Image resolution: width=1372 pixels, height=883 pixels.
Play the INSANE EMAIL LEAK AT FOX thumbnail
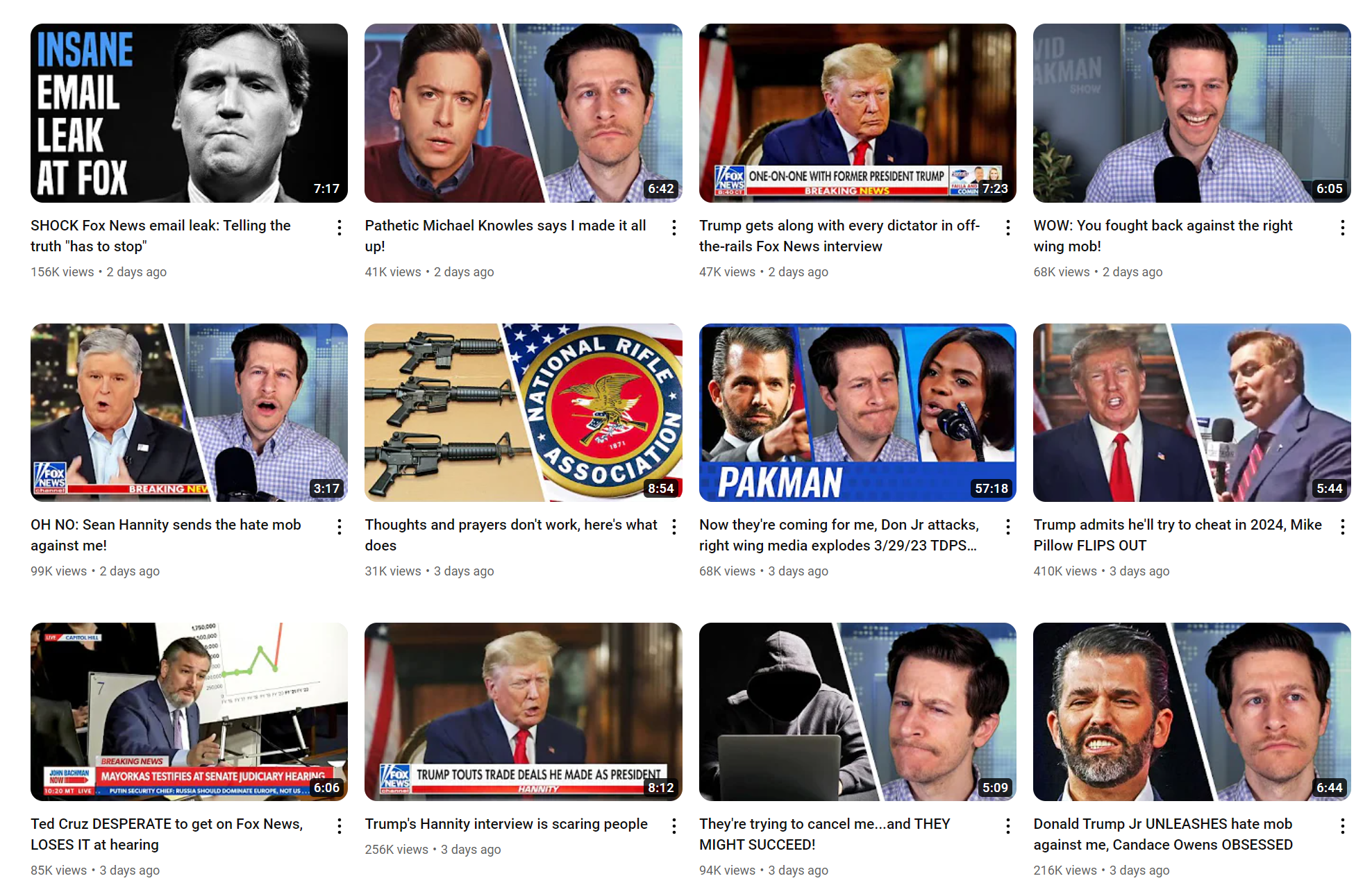189,113
